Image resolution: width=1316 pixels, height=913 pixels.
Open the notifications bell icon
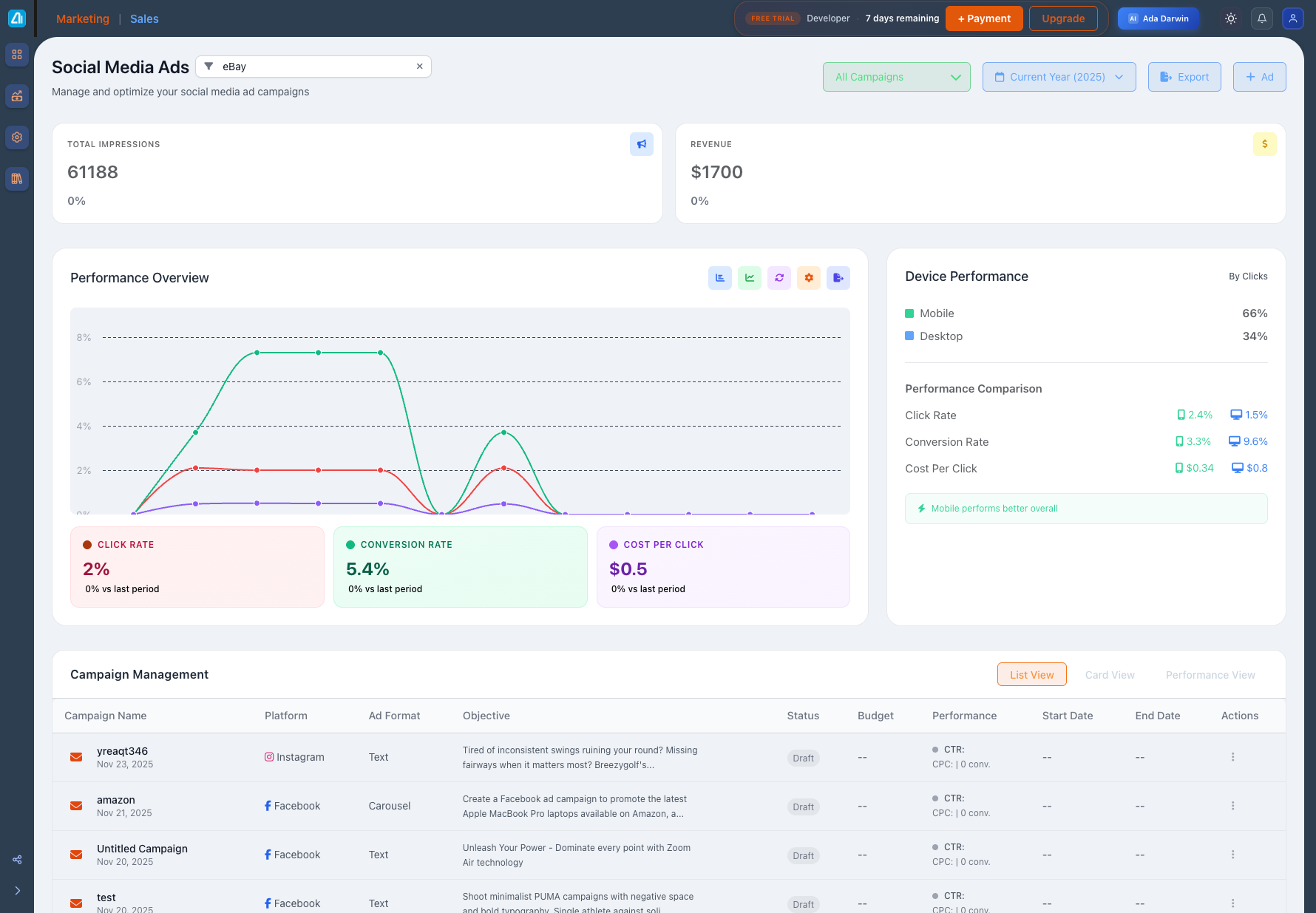[x=1261, y=18]
